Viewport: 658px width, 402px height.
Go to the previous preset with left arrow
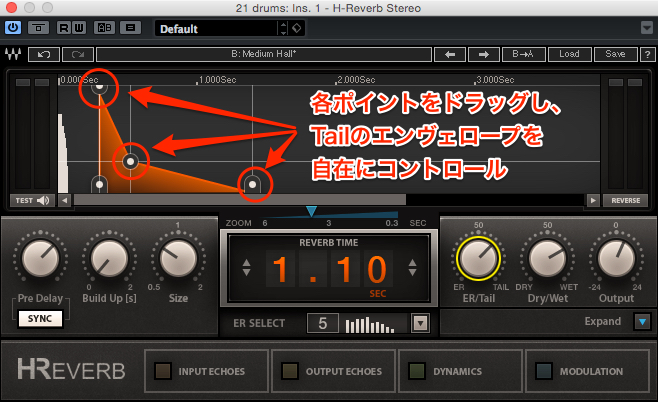pos(450,55)
